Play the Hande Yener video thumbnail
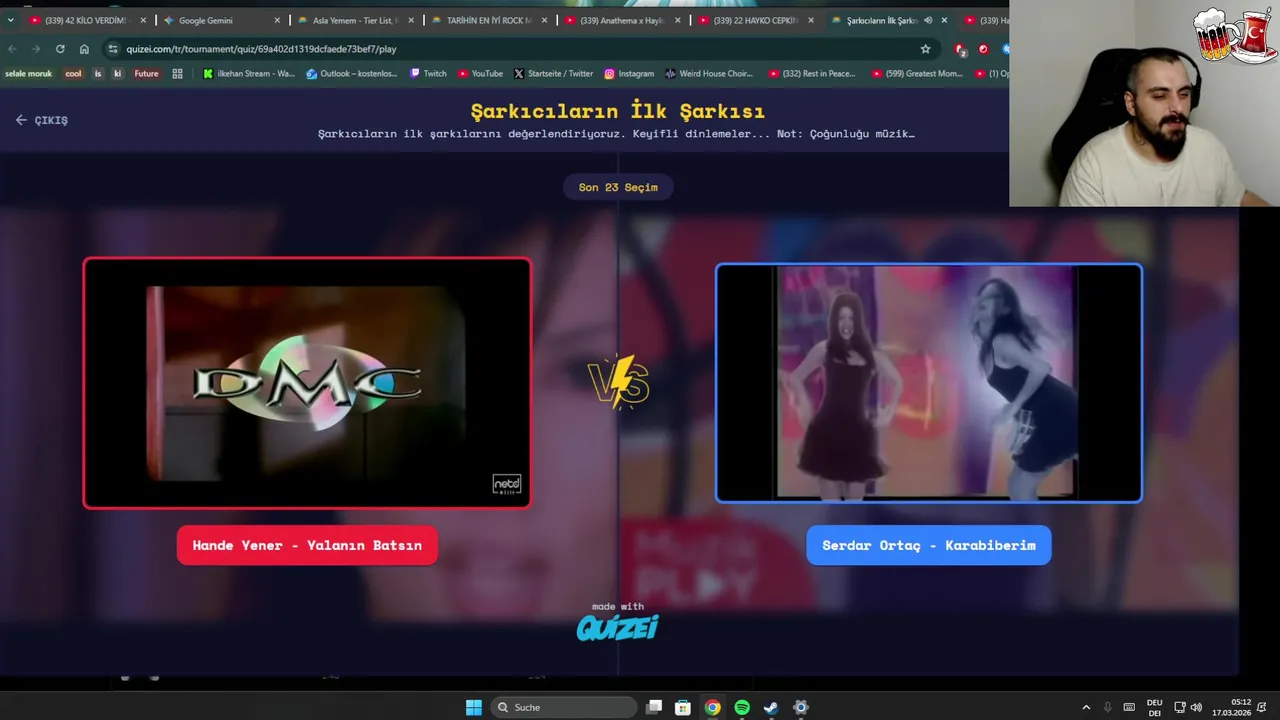This screenshot has width=1280, height=720. (x=307, y=383)
